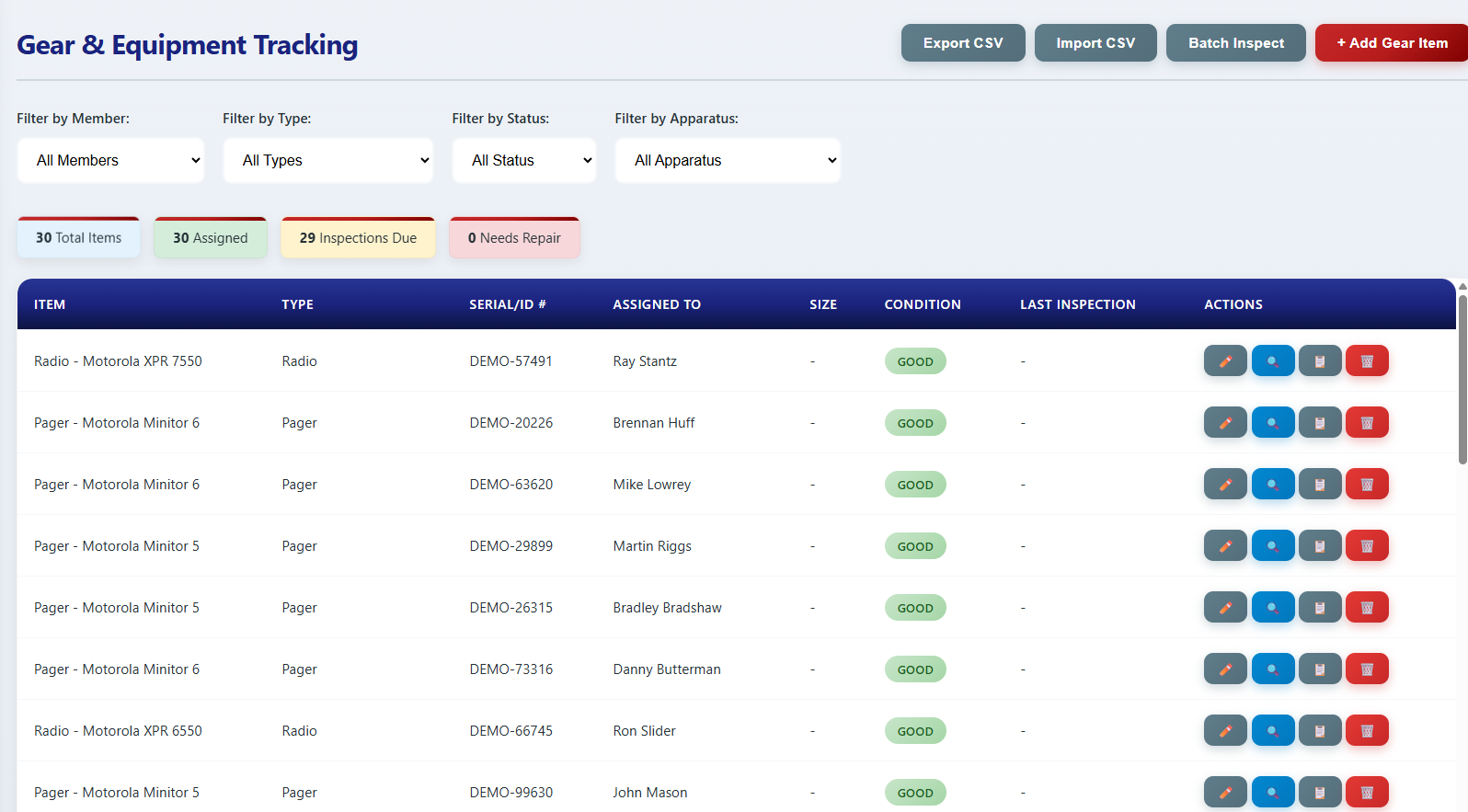
Task: Open the Batch Inspect button
Action: click(x=1235, y=43)
